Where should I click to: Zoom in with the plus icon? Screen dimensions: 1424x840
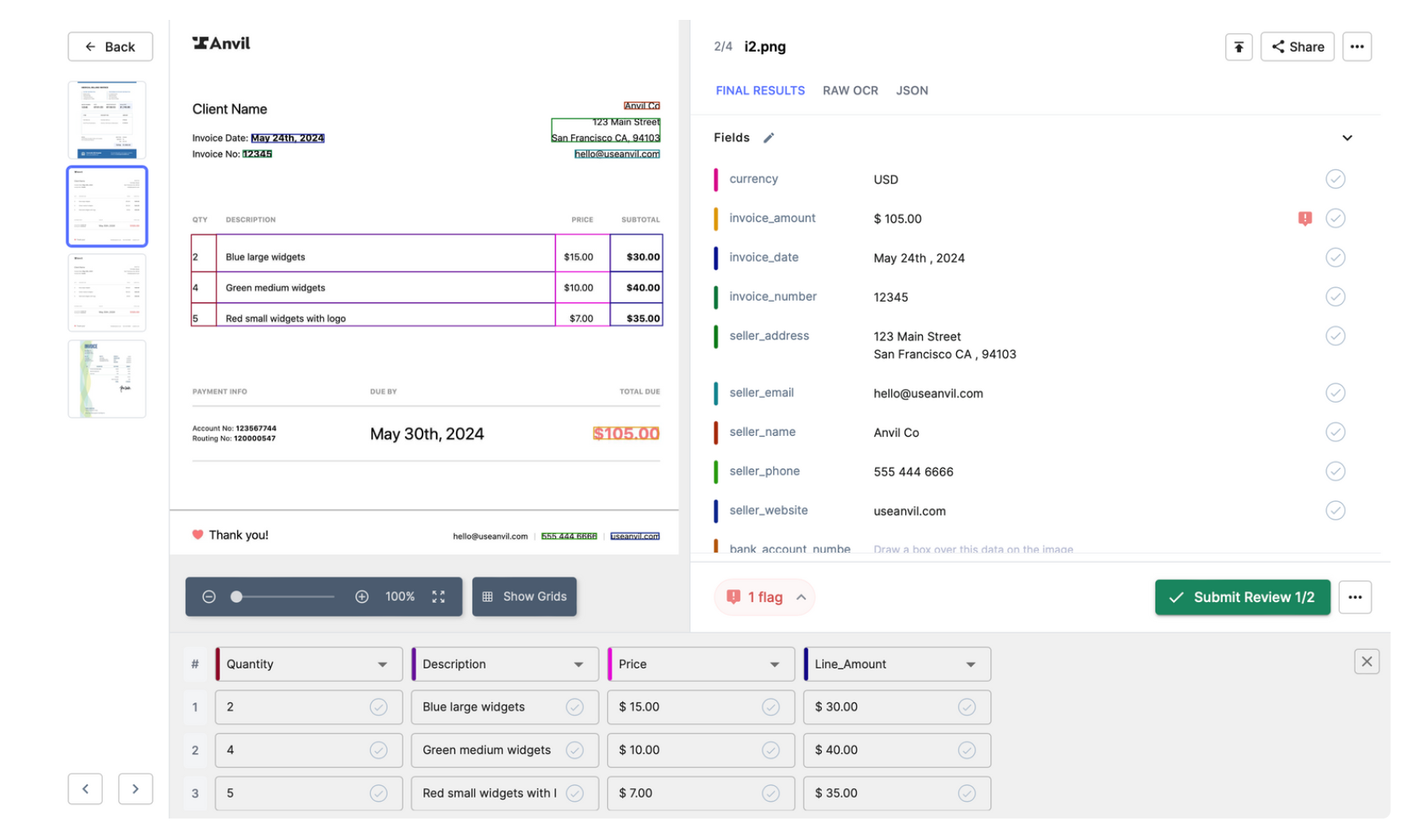tap(361, 597)
